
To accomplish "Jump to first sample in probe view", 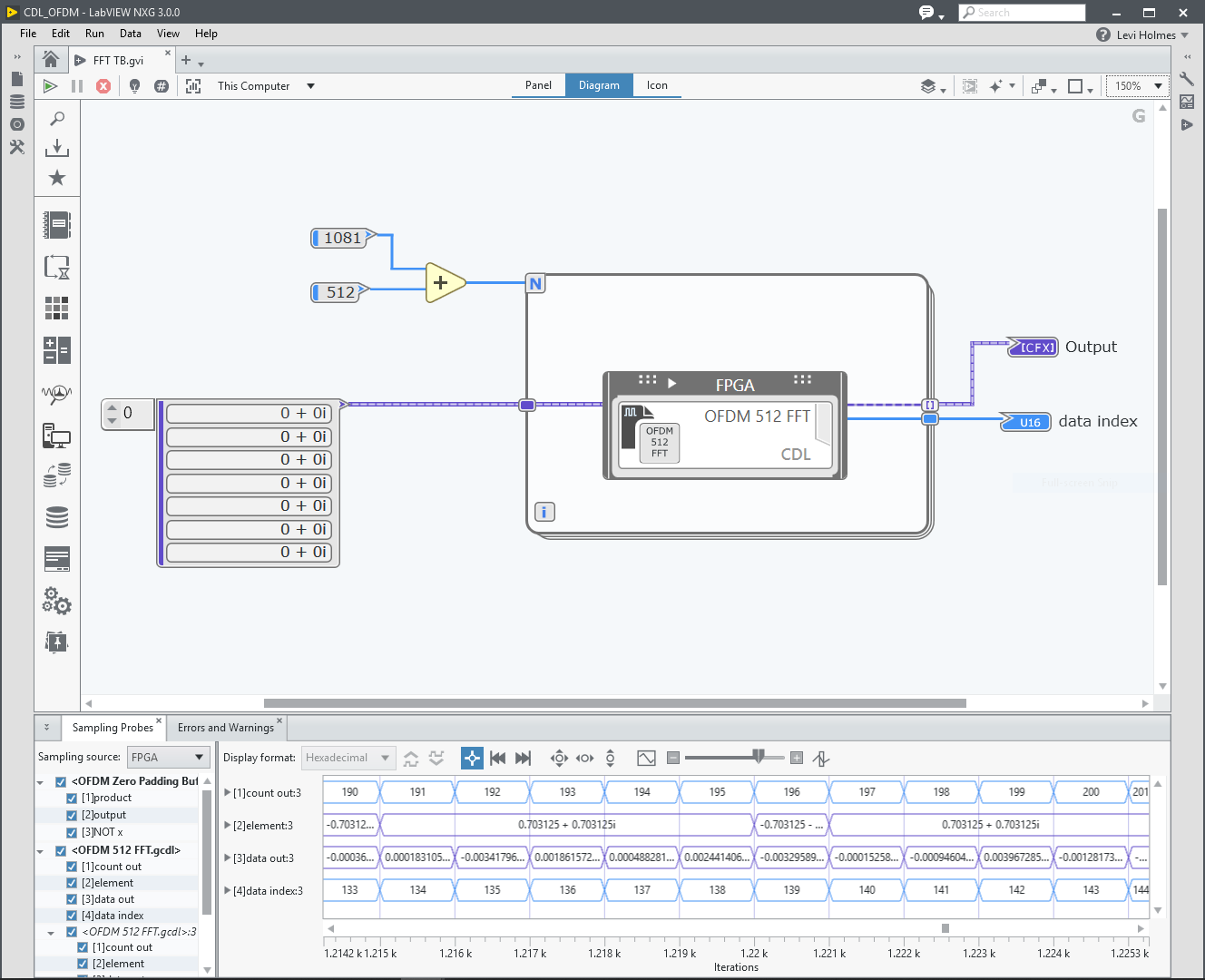I will 497,758.
